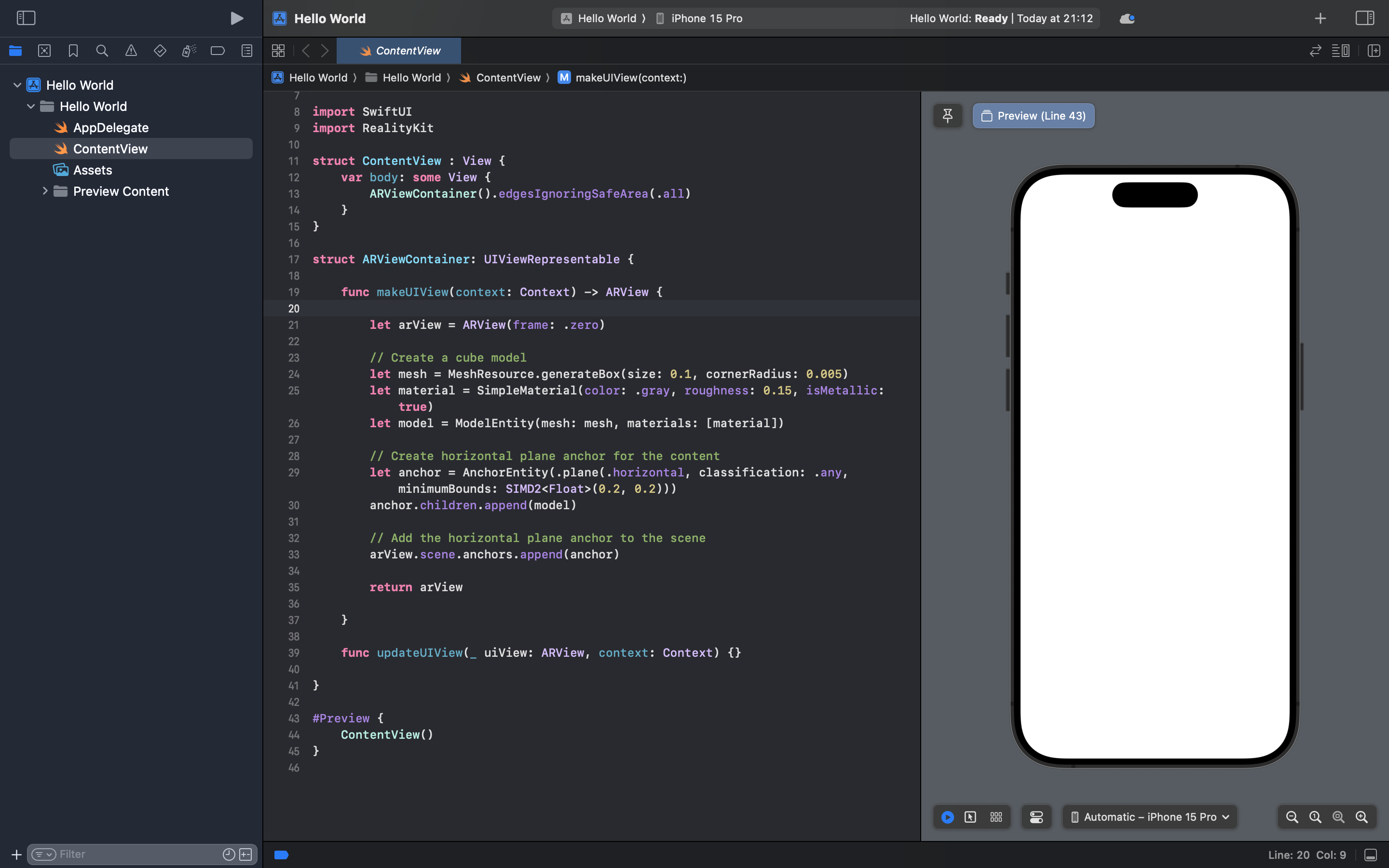Toggle the left navigator sidebar

(26, 18)
